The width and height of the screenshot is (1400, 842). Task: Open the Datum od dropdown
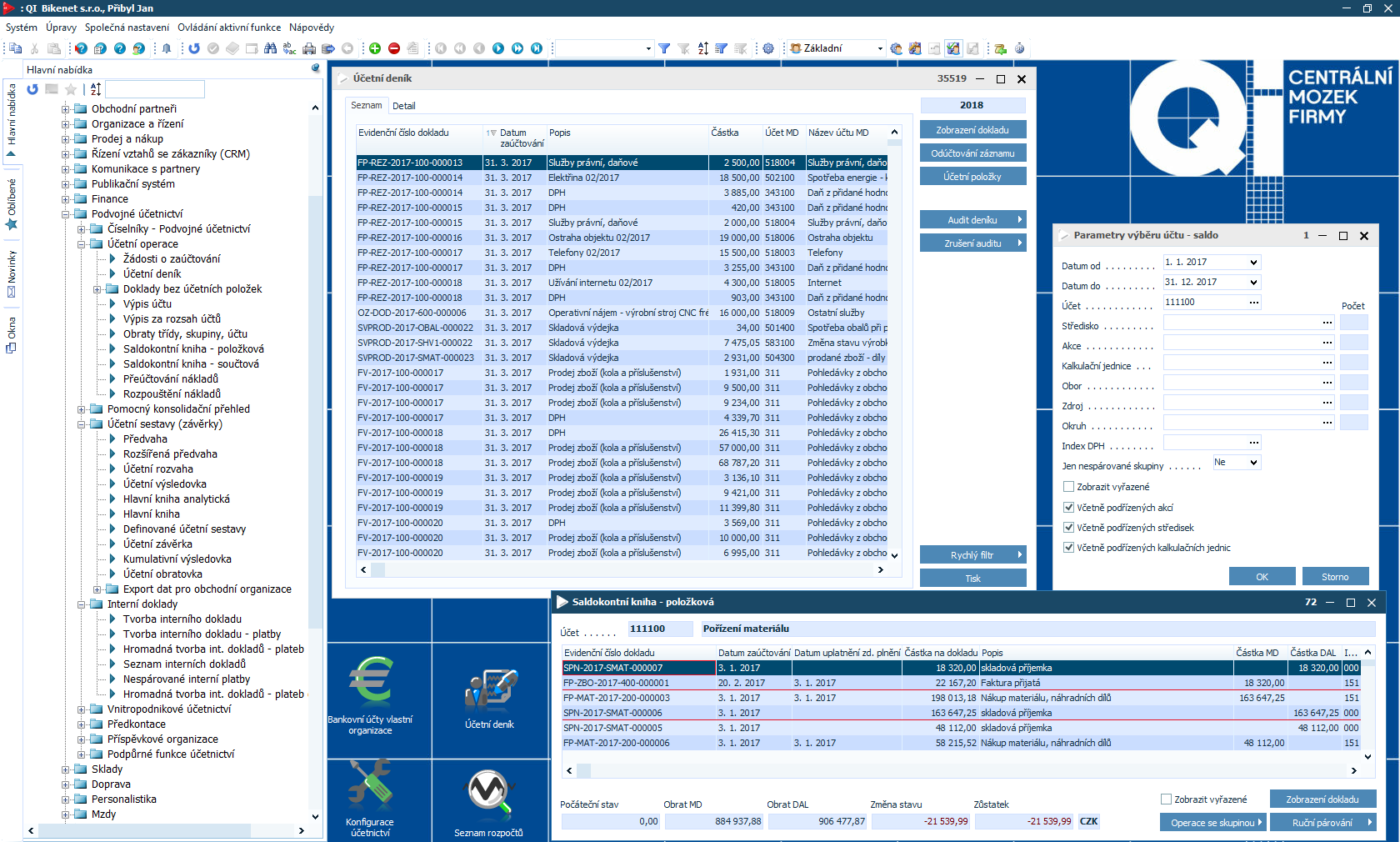pos(1253,263)
